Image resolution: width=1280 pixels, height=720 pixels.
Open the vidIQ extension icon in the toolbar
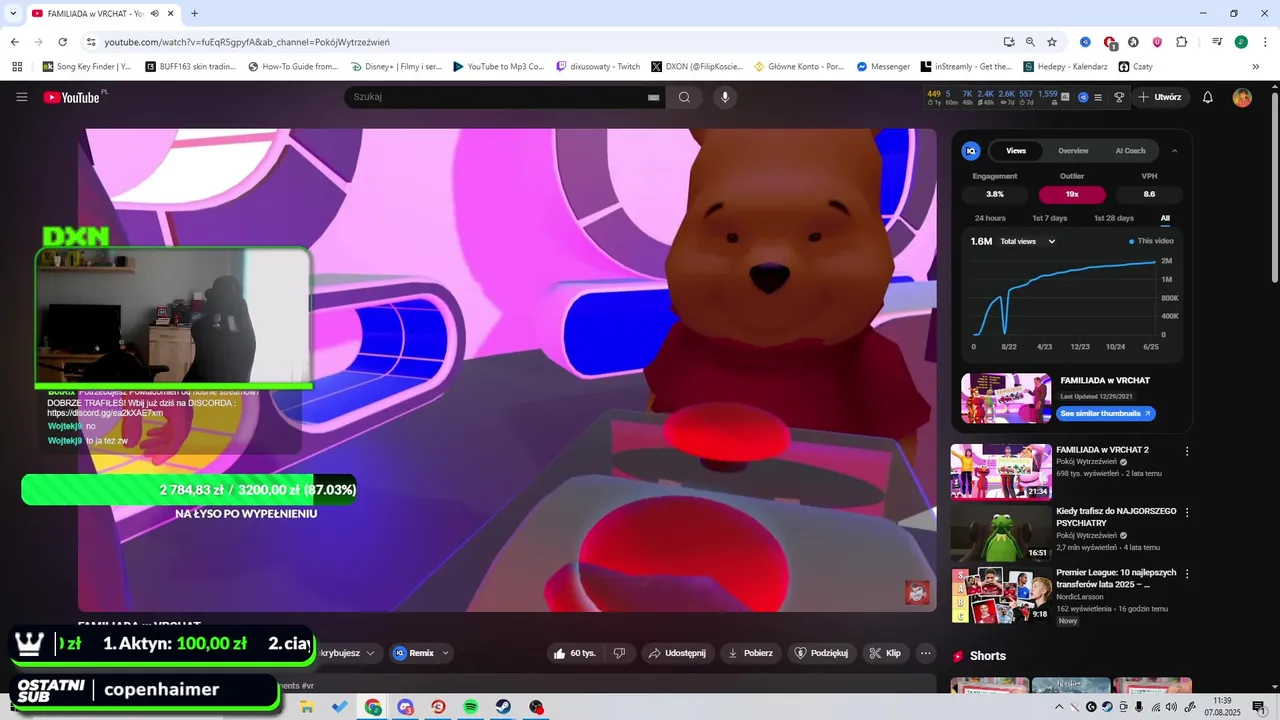pyautogui.click(x=1085, y=42)
